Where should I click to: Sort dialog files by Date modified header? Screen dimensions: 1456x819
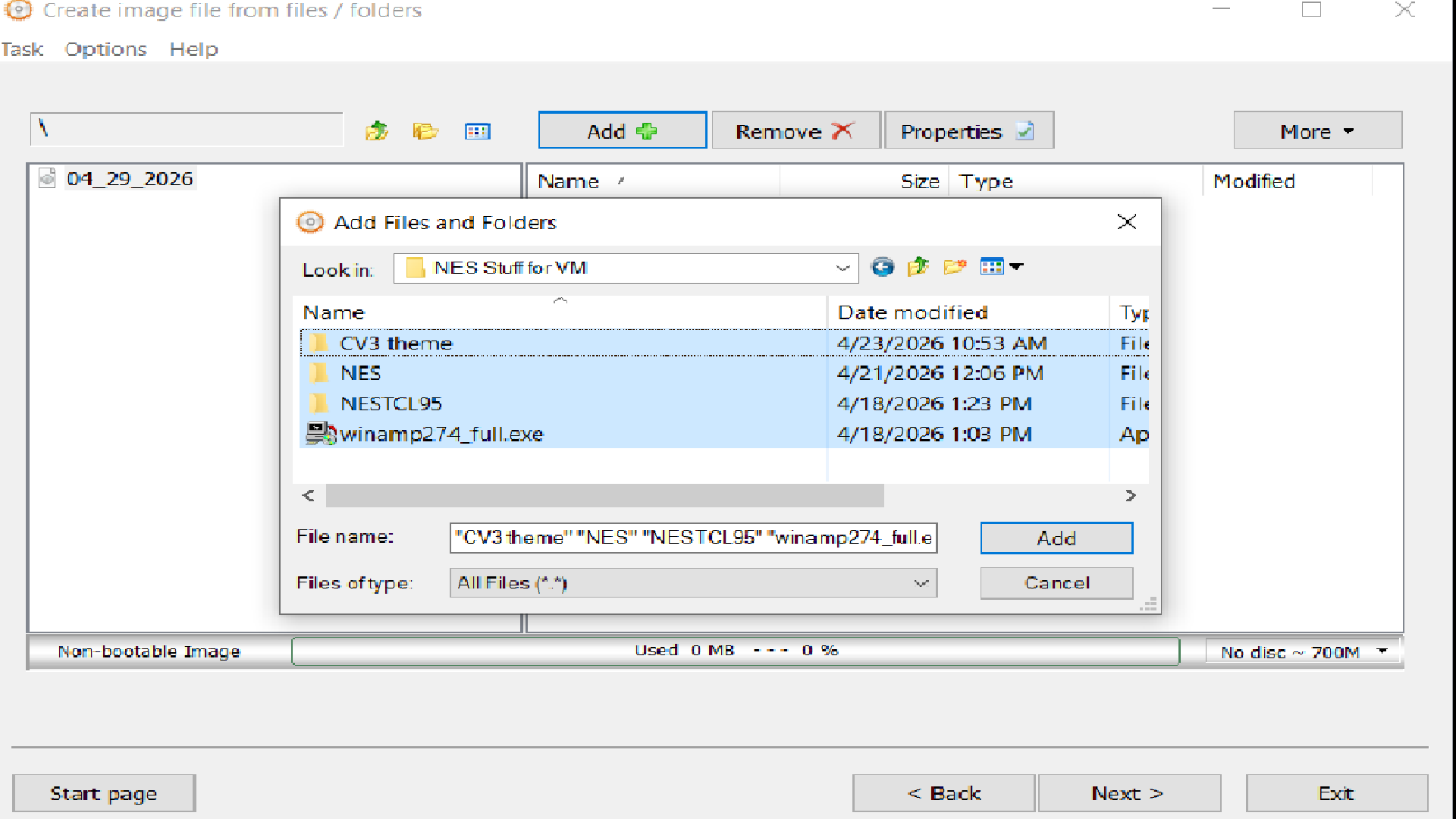click(x=968, y=312)
